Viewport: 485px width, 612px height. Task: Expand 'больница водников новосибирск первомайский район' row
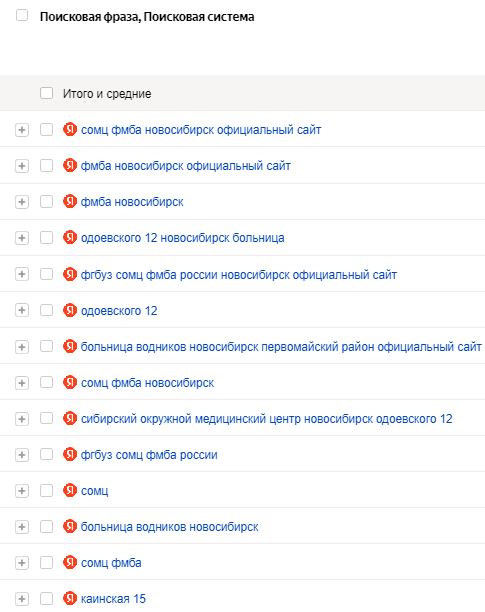pyautogui.click(x=22, y=347)
